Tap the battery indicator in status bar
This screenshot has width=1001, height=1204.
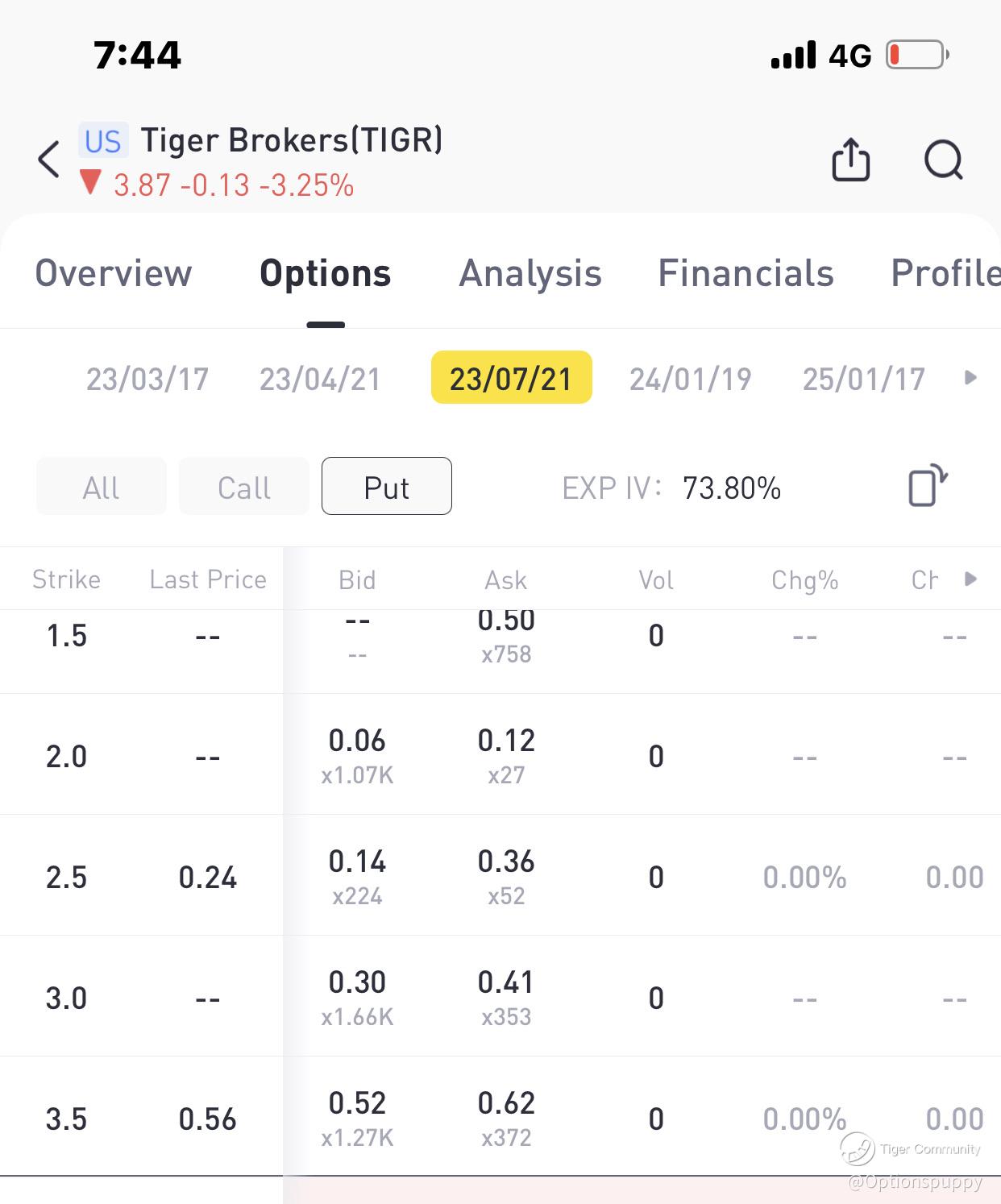[x=917, y=55]
